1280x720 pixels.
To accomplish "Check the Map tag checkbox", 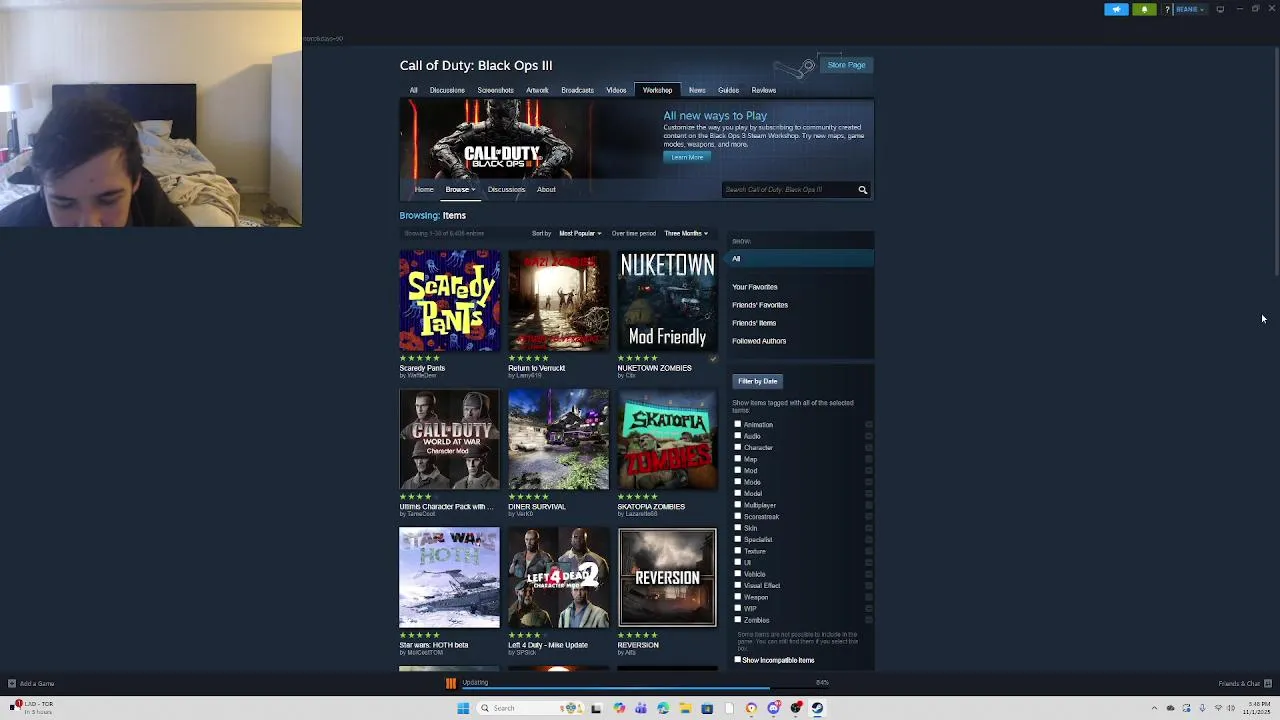I will pos(738,459).
